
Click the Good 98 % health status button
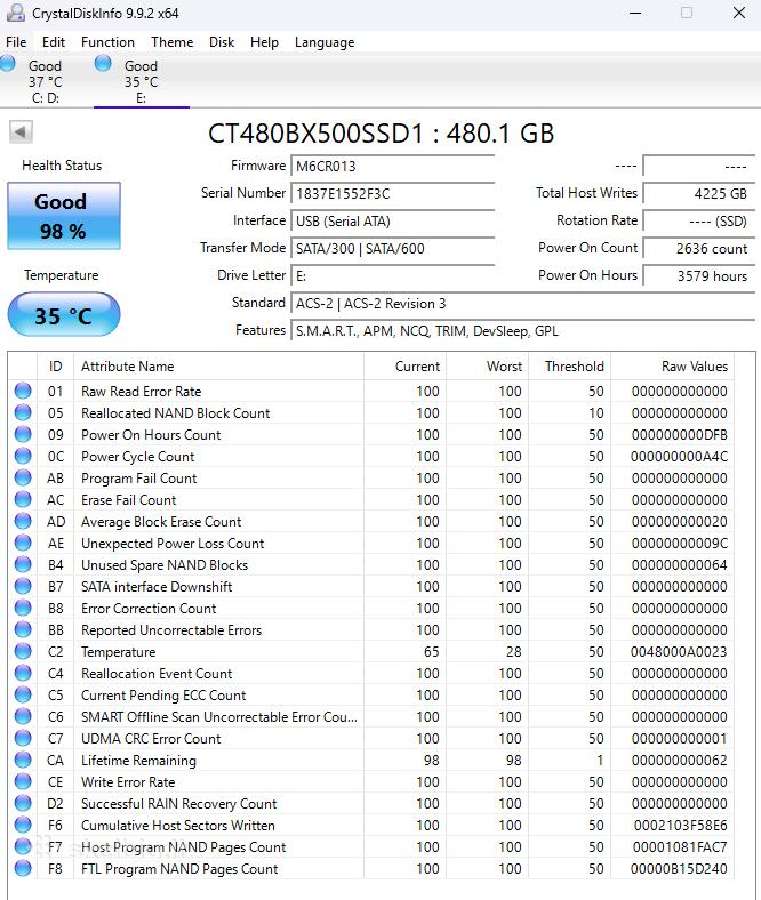tap(64, 216)
